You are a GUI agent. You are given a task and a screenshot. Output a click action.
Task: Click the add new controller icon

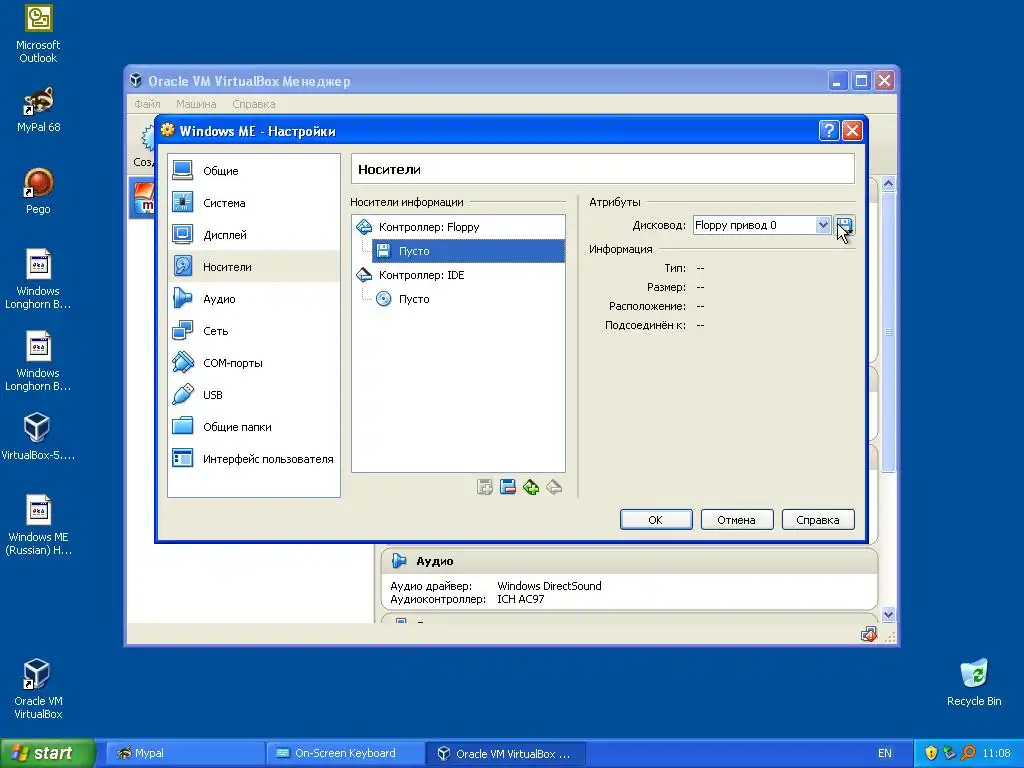click(485, 487)
